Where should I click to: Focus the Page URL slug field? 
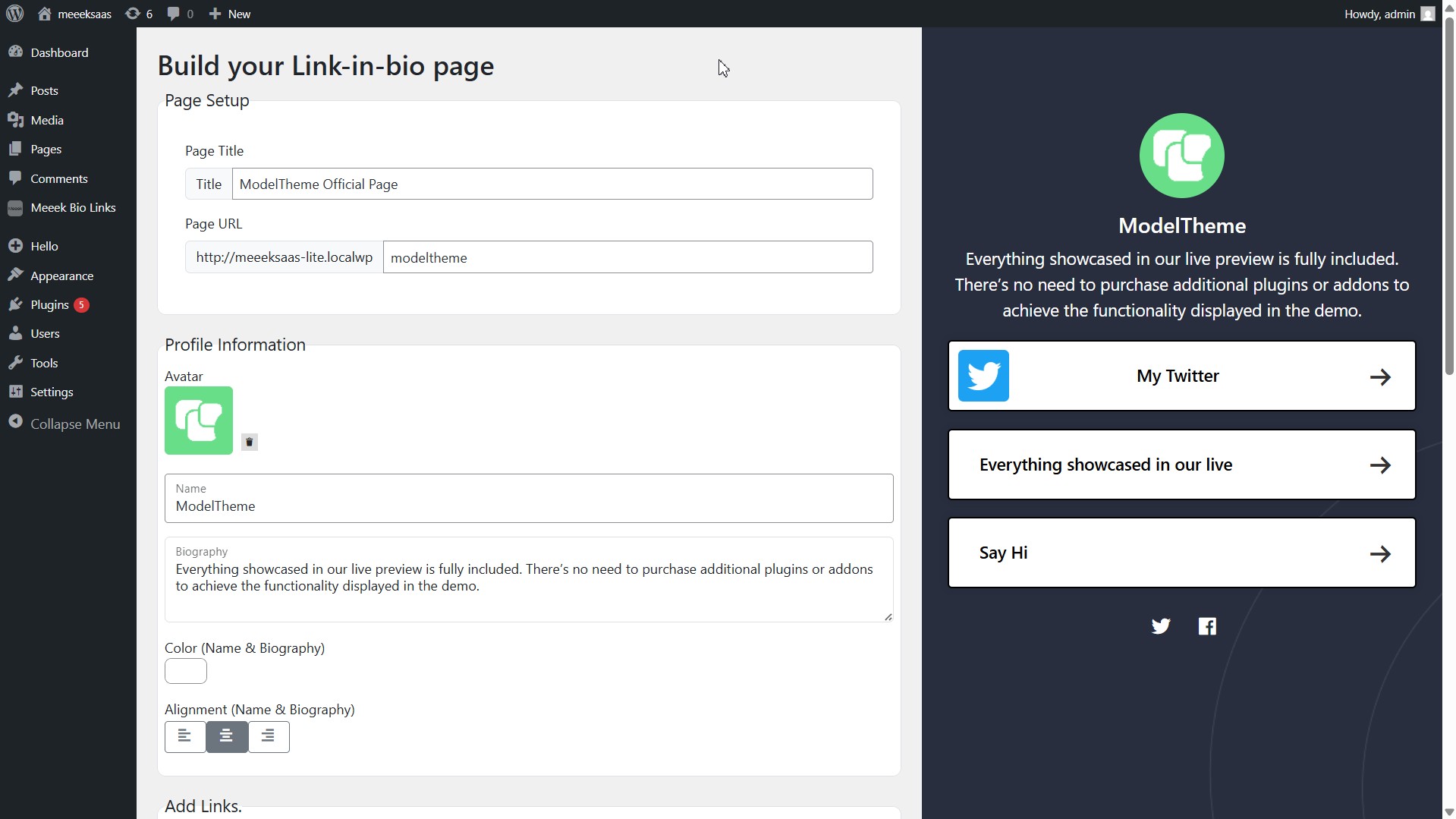[x=628, y=257]
